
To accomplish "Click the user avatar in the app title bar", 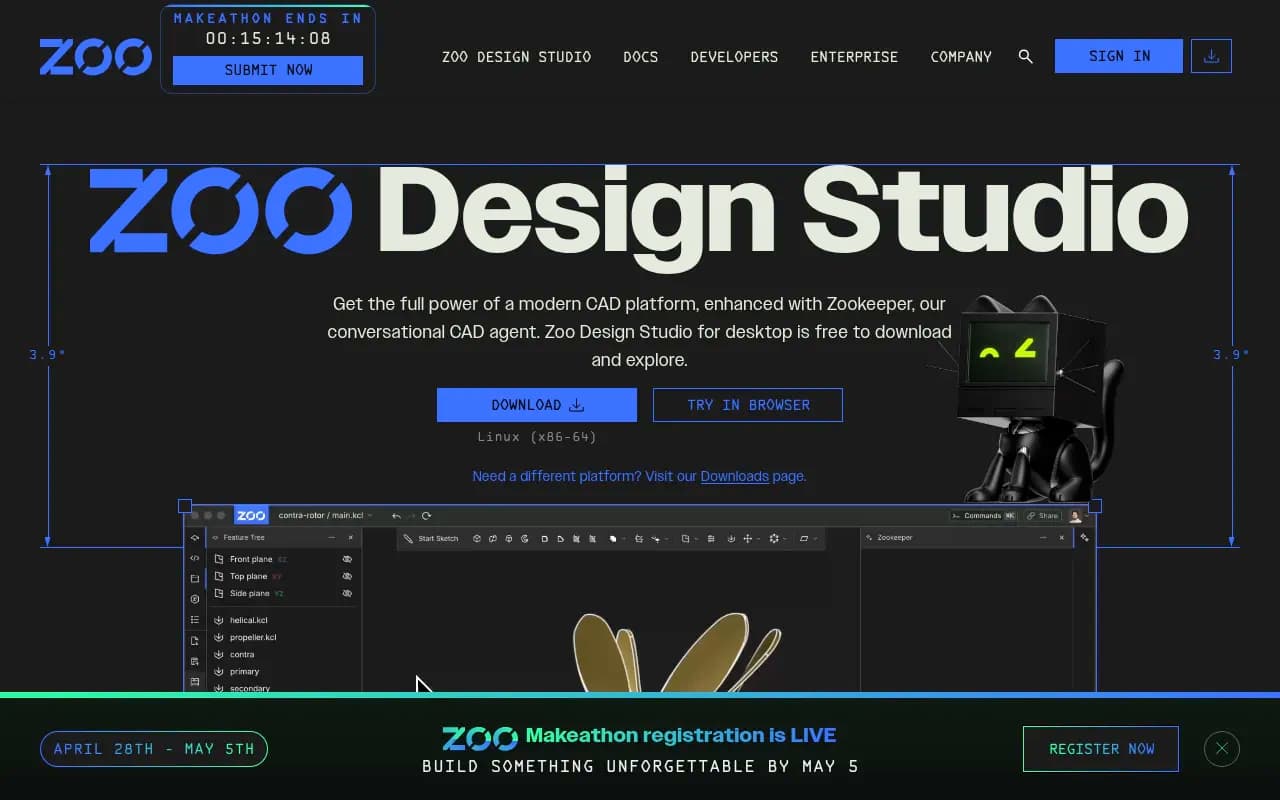I will click(x=1076, y=516).
